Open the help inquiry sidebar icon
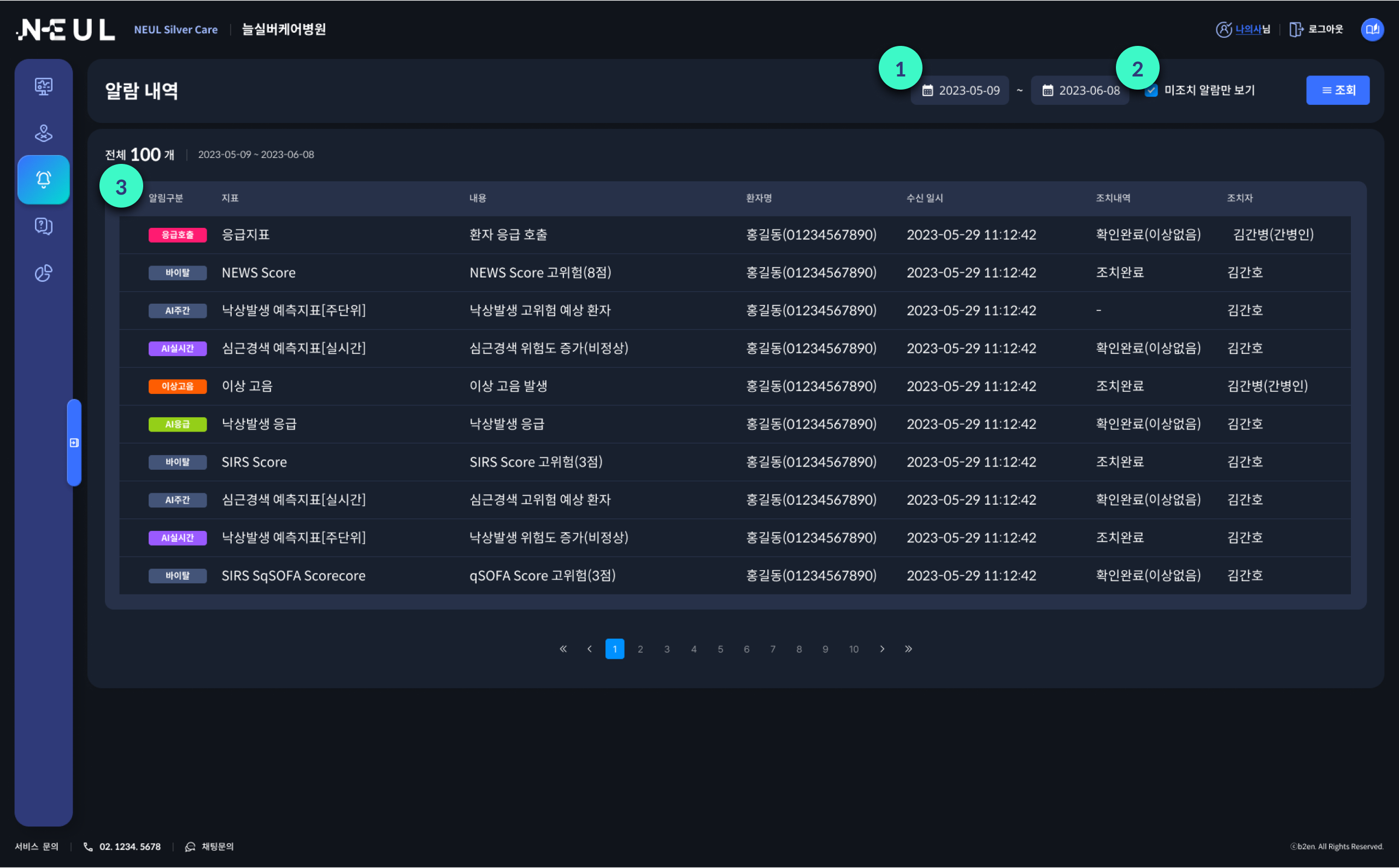The height and width of the screenshot is (868, 1399). point(44,226)
